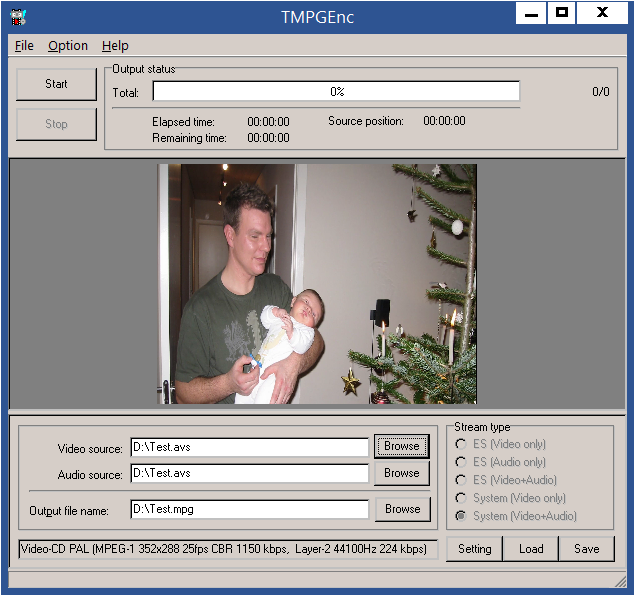Maximize the TMPGEnc window
This screenshot has height=596, width=635.
click(562, 13)
